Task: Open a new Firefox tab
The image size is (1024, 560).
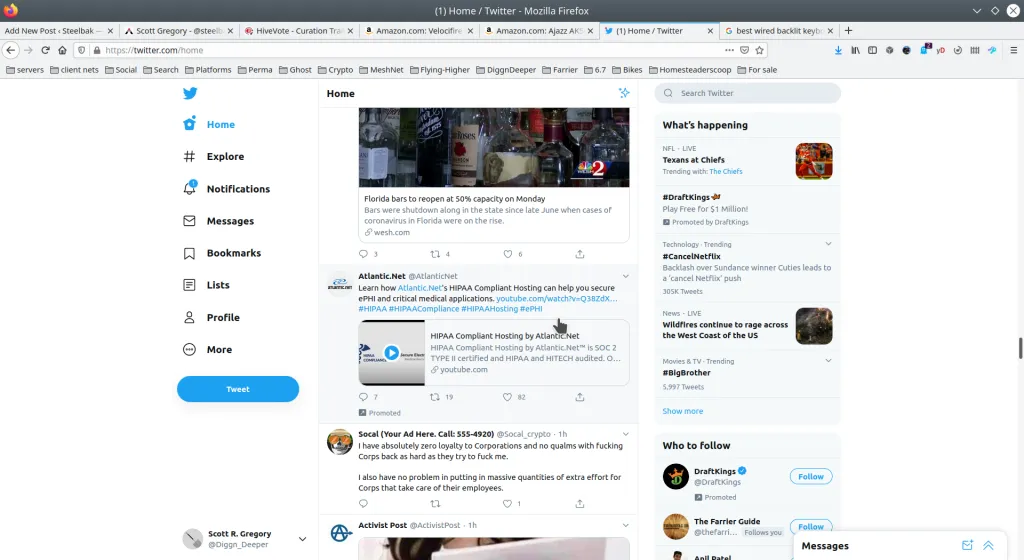Action: point(848,31)
